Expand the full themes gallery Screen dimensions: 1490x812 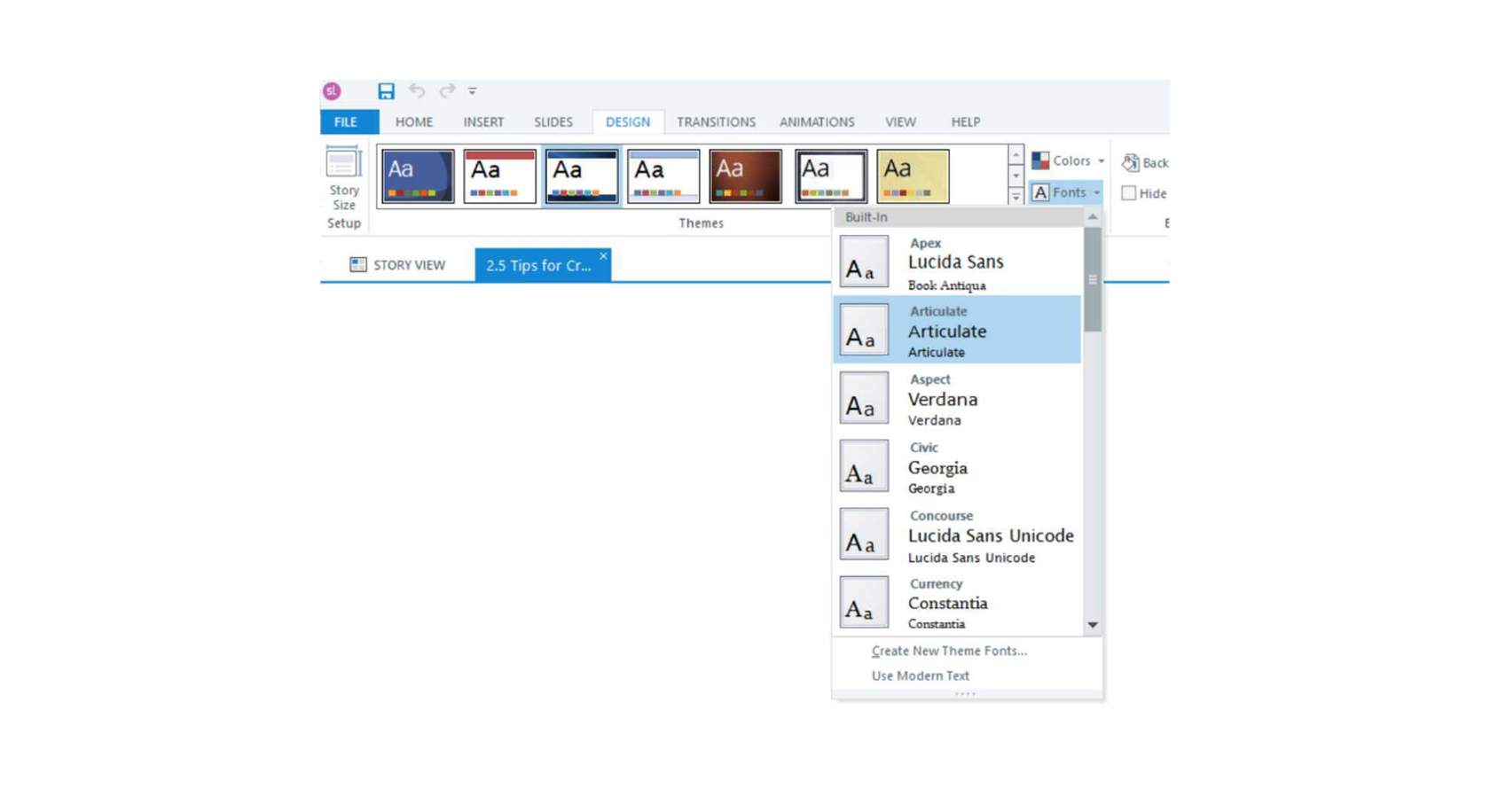pyautogui.click(x=1016, y=197)
